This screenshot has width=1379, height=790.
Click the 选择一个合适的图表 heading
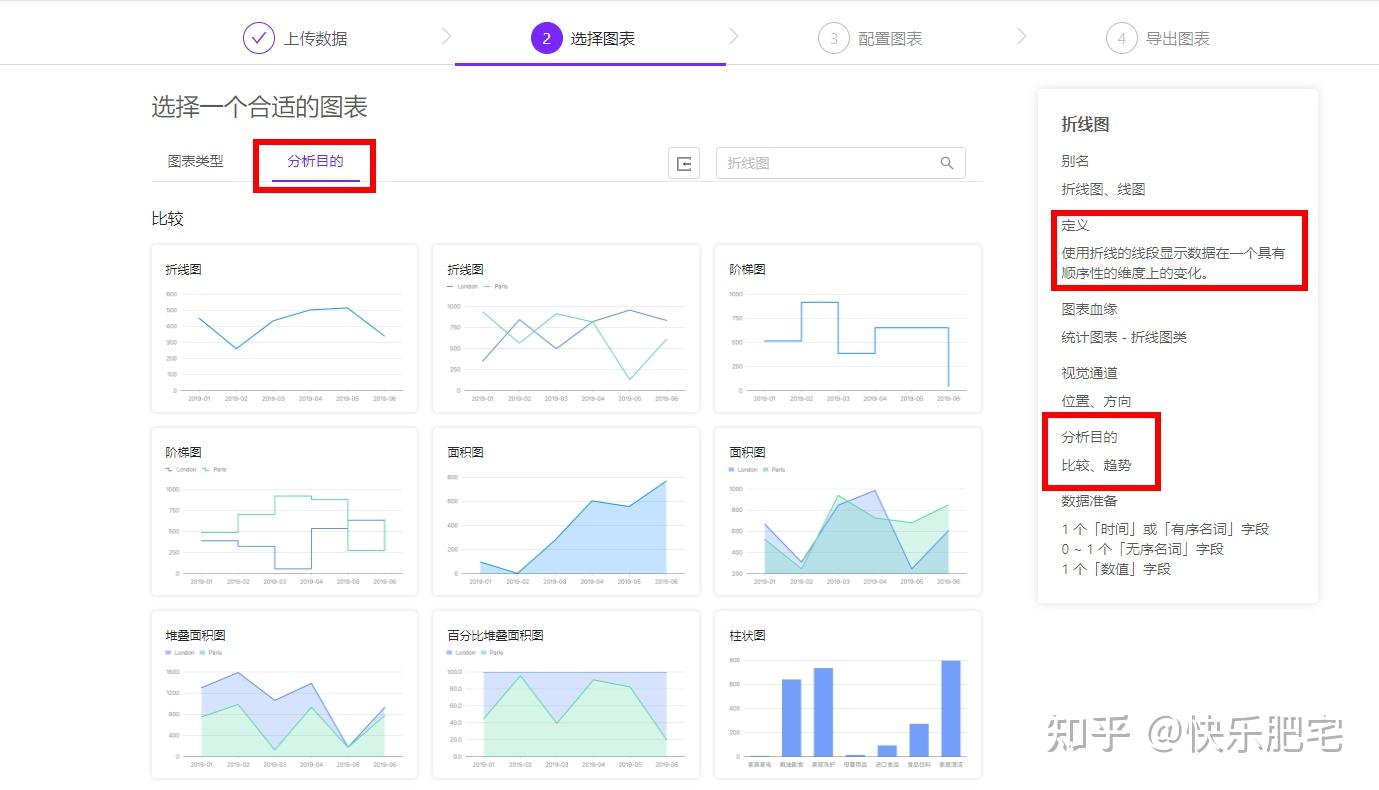pyautogui.click(x=260, y=107)
